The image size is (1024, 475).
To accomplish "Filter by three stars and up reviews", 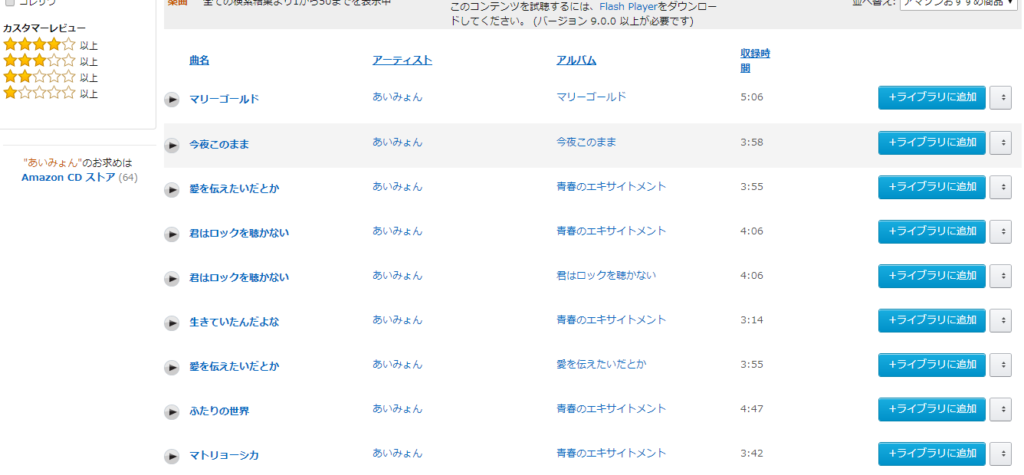I will tap(50, 61).
